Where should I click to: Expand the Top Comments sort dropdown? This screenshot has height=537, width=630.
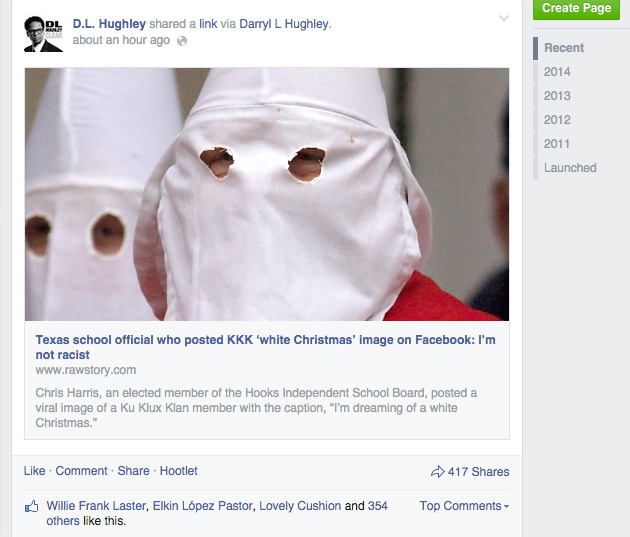[464, 506]
